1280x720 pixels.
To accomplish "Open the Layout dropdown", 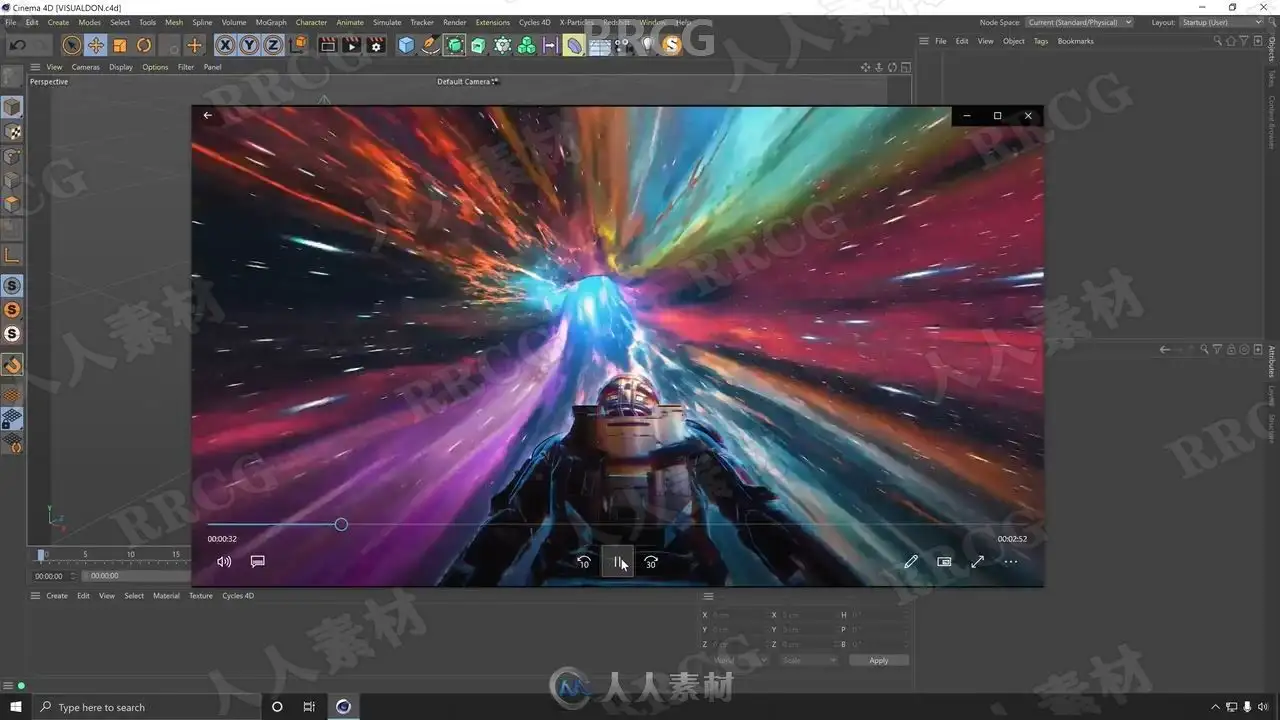I will click(x=1221, y=22).
